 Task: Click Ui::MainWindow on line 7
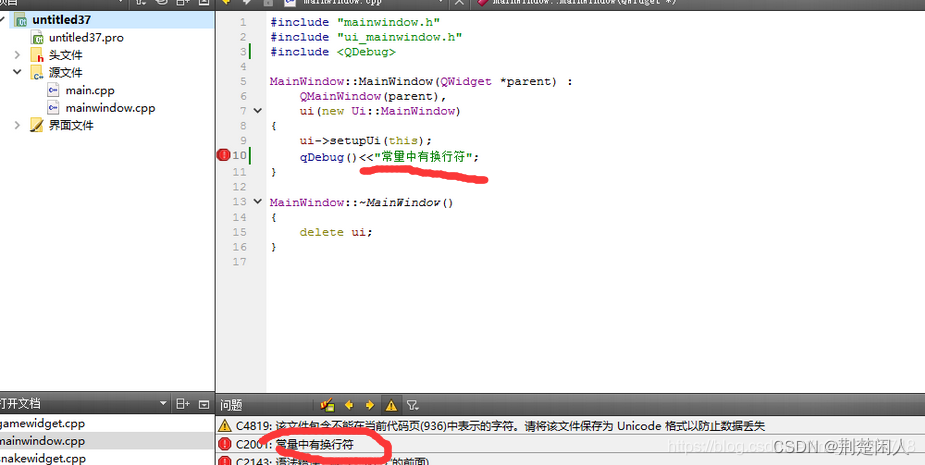click(404, 111)
